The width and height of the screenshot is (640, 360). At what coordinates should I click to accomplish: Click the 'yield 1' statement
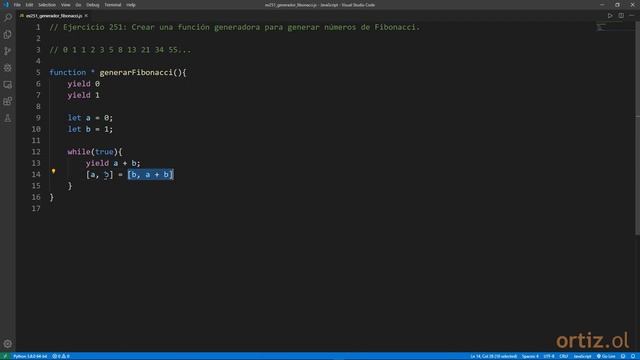(83, 95)
